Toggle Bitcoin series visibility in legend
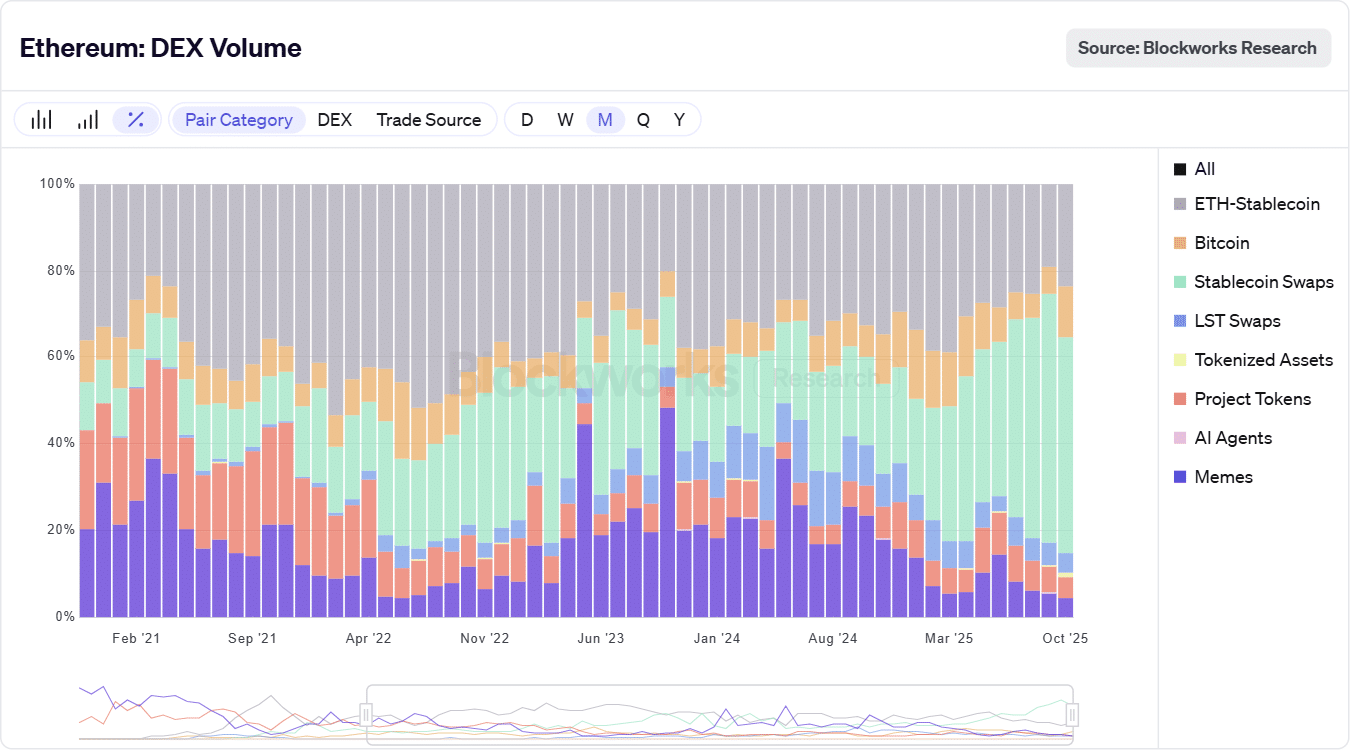This screenshot has width=1350, height=750. tap(1180, 243)
